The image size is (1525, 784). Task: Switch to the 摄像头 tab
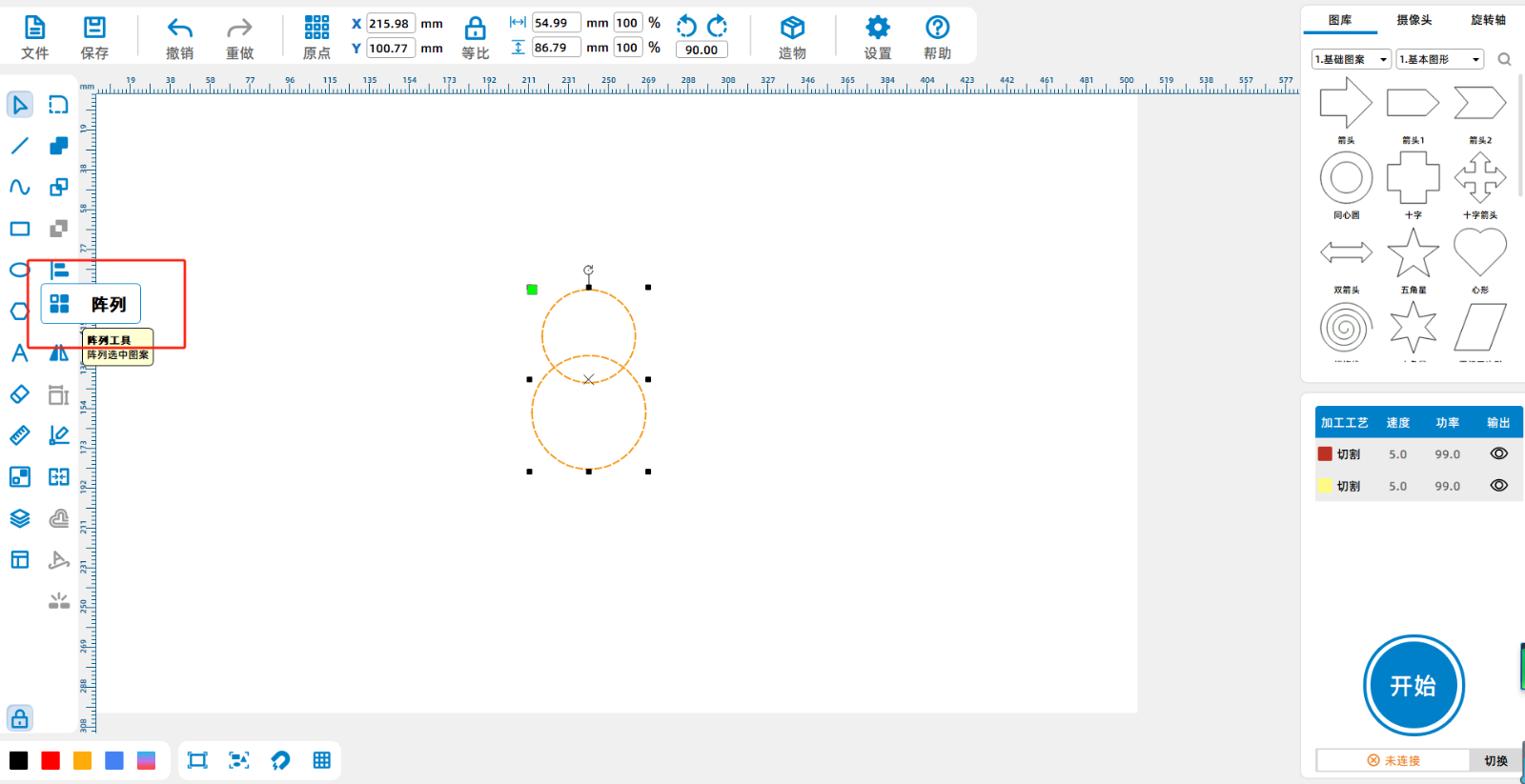[x=1413, y=20]
